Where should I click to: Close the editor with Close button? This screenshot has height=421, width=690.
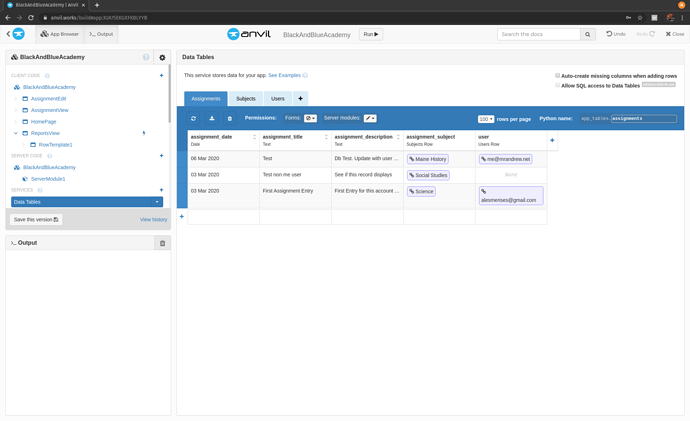point(675,34)
